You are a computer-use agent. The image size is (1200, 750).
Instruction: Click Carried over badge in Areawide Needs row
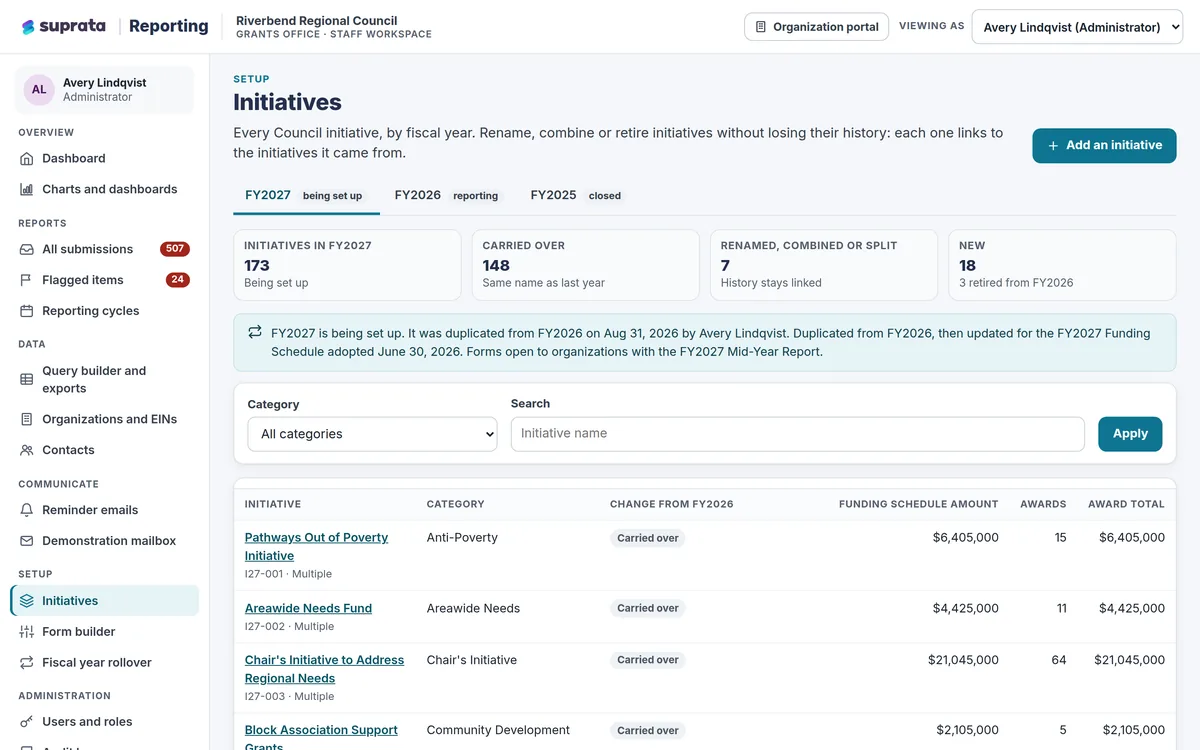coord(648,608)
